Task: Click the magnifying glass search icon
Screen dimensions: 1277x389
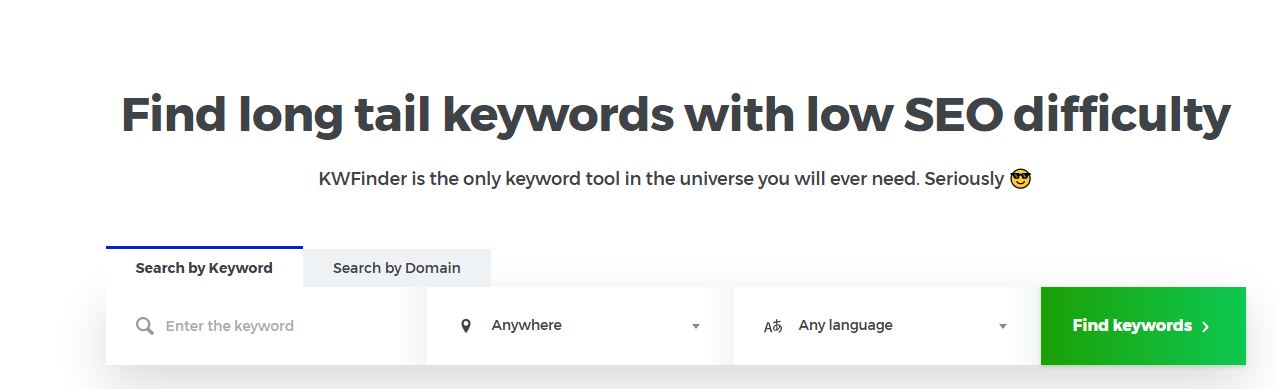Action: (x=145, y=326)
